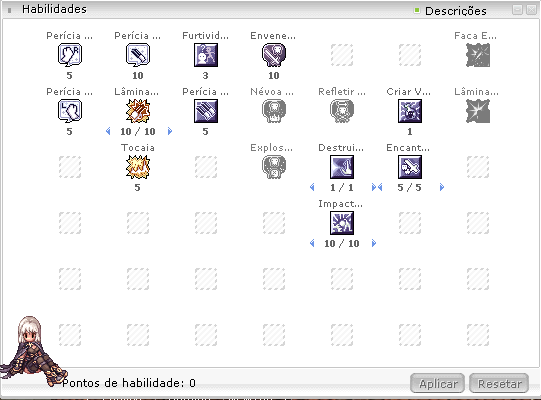
Task: Decrease Encant... level with left arrow
Action: coord(380,187)
